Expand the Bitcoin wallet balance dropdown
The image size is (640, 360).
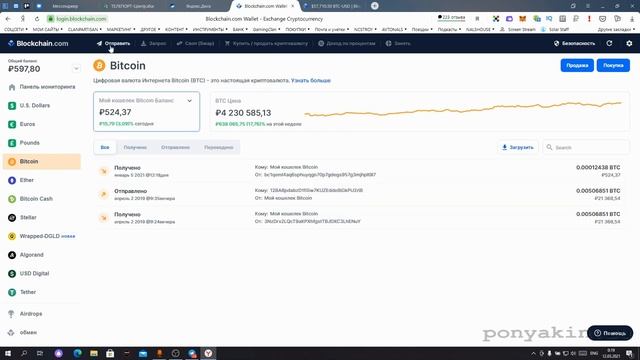pyautogui.click(x=189, y=100)
